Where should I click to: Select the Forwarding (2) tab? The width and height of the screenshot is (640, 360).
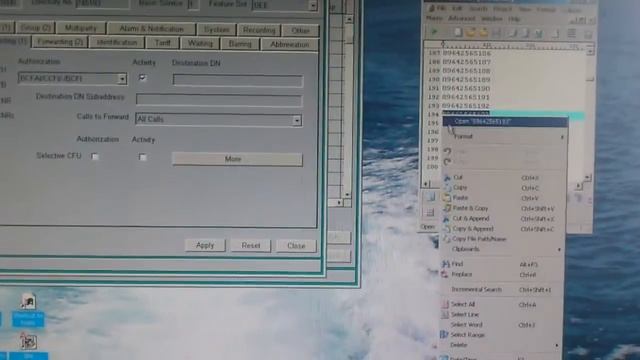(x=60, y=42)
